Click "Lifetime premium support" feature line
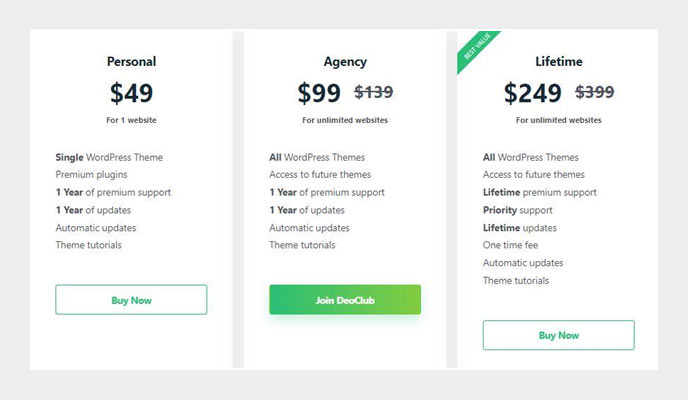The image size is (688, 400). (x=539, y=192)
